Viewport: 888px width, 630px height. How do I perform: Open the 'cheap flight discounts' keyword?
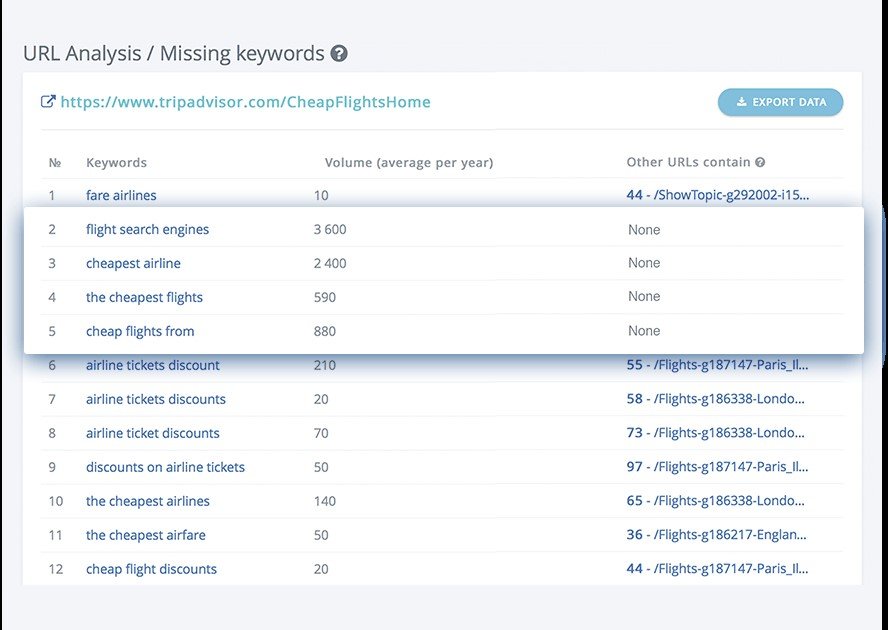click(151, 569)
